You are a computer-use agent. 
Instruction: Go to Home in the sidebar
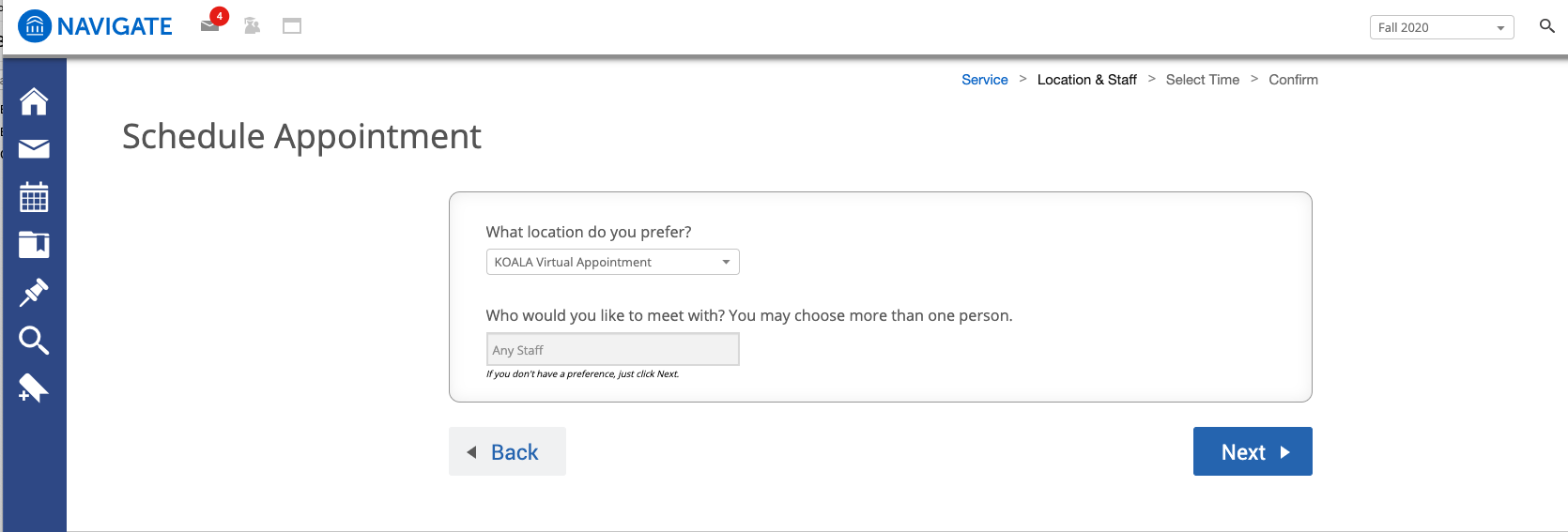click(34, 101)
